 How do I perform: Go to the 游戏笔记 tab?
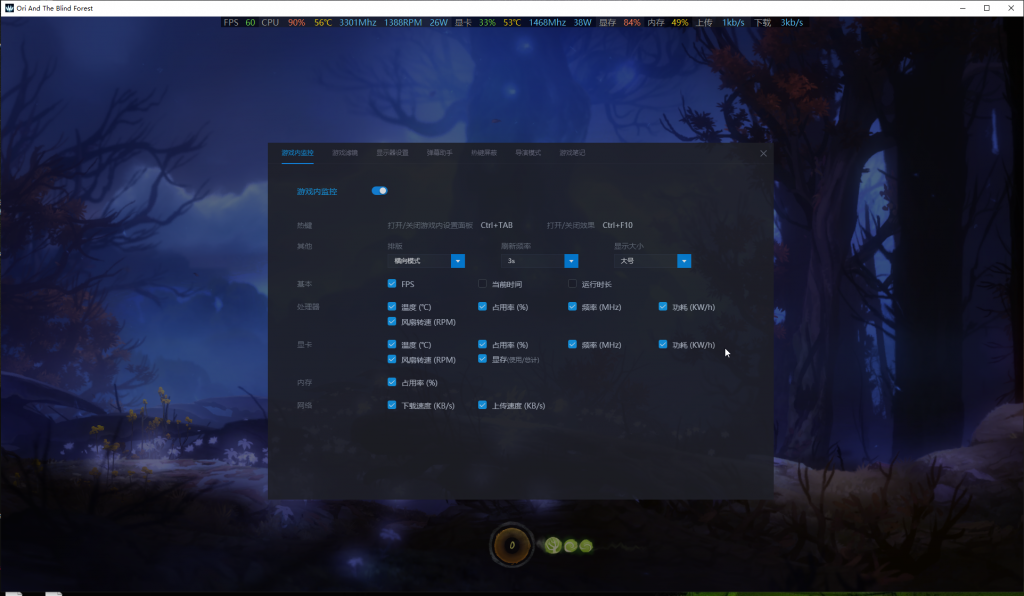pyautogui.click(x=572, y=153)
